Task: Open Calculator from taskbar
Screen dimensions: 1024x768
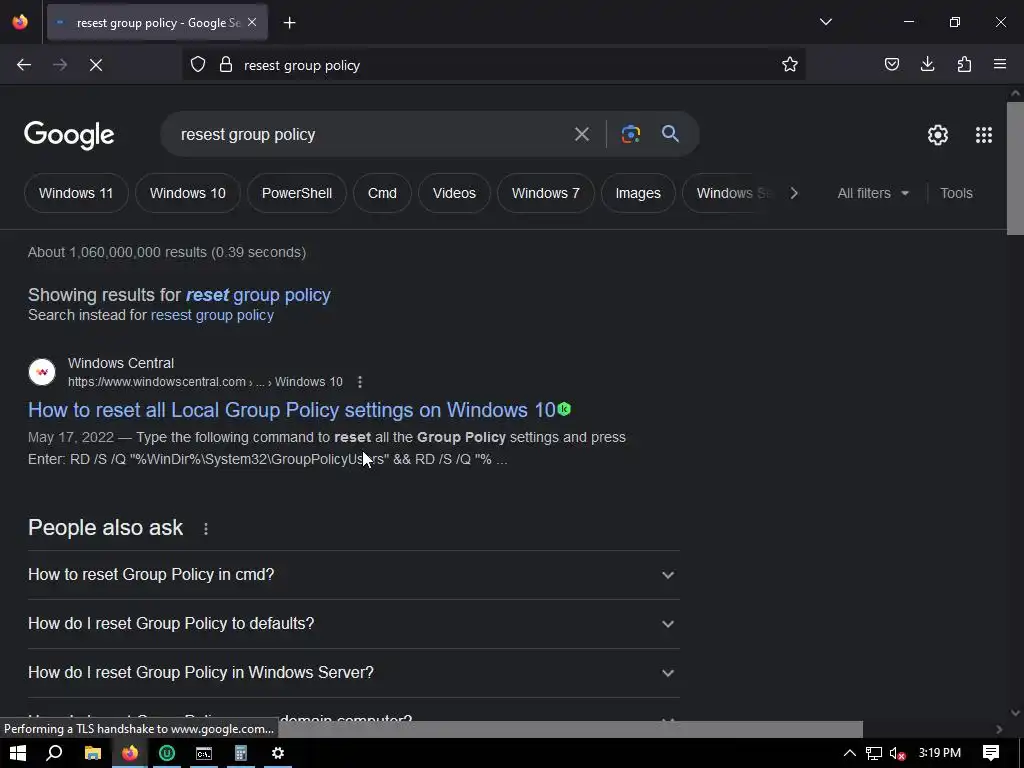Action: pos(241,753)
